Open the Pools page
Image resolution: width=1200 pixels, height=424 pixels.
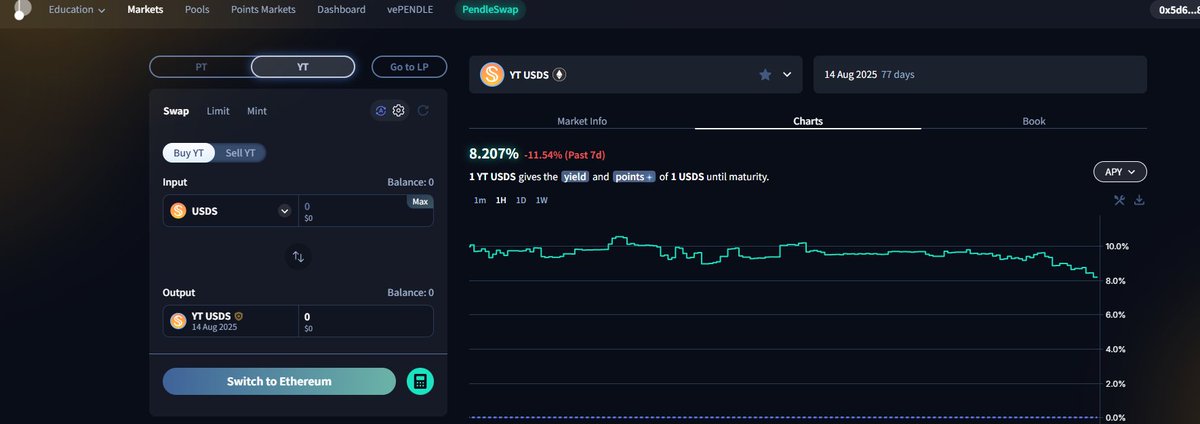198,10
